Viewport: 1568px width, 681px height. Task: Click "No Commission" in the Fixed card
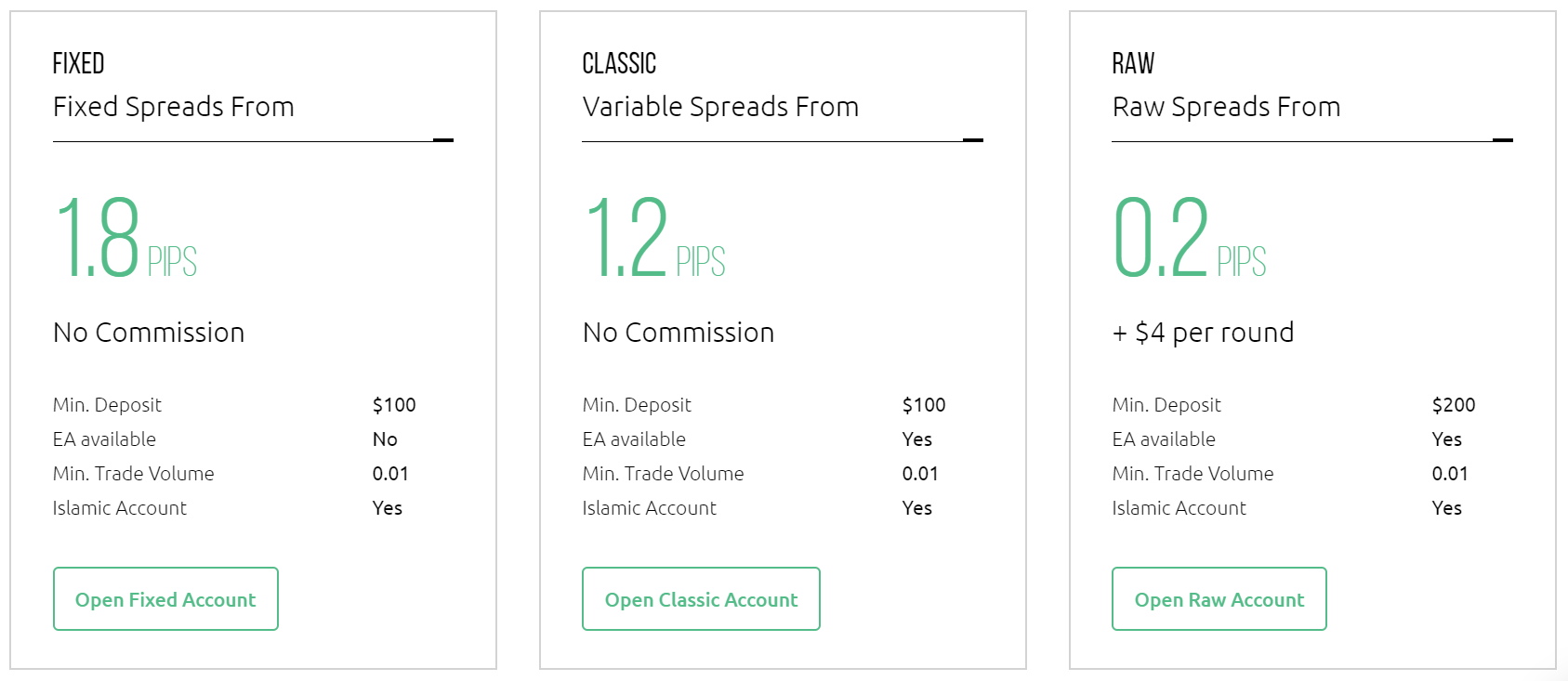[149, 333]
